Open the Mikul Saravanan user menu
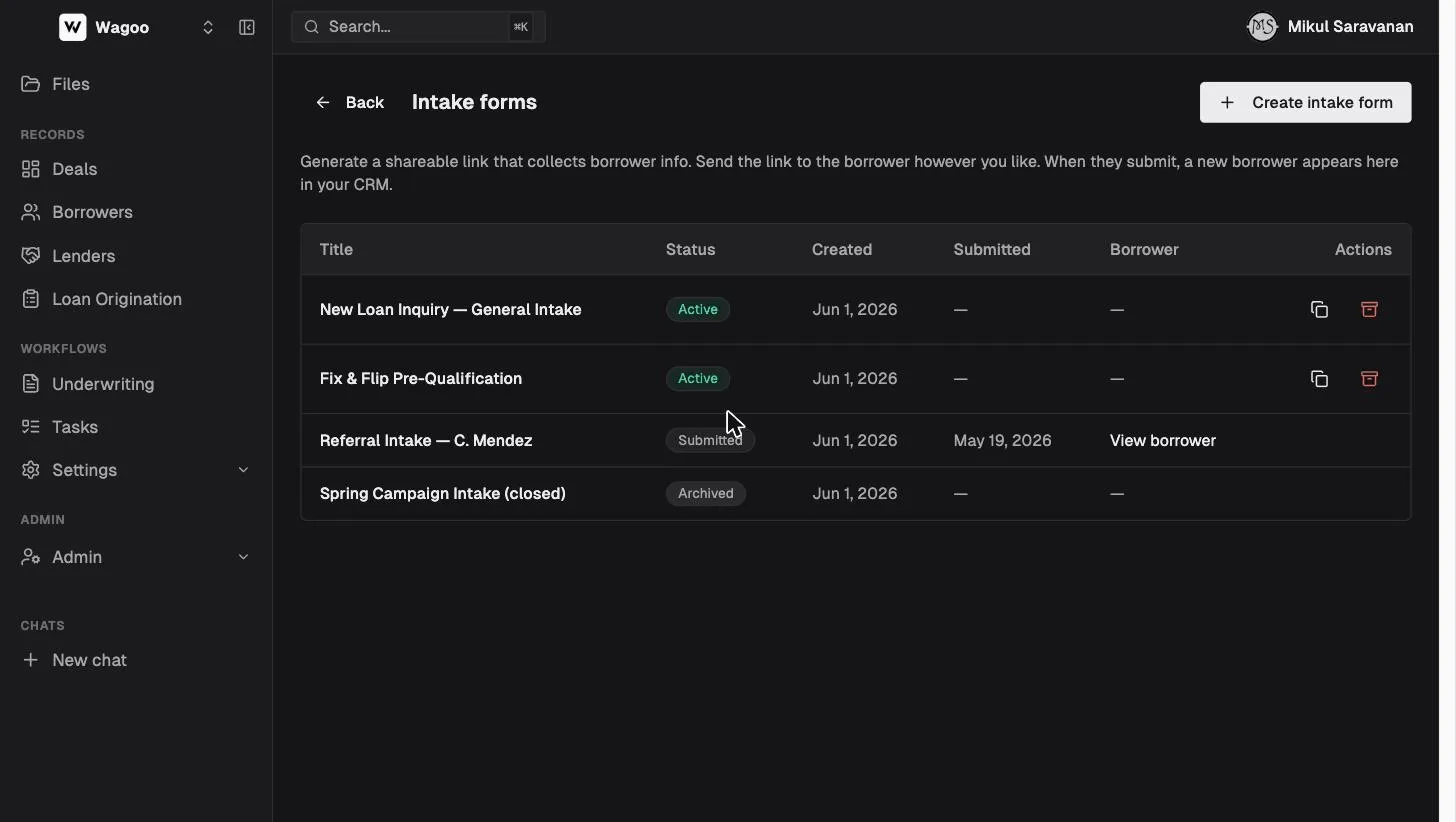This screenshot has width=1456, height=822. (1330, 27)
